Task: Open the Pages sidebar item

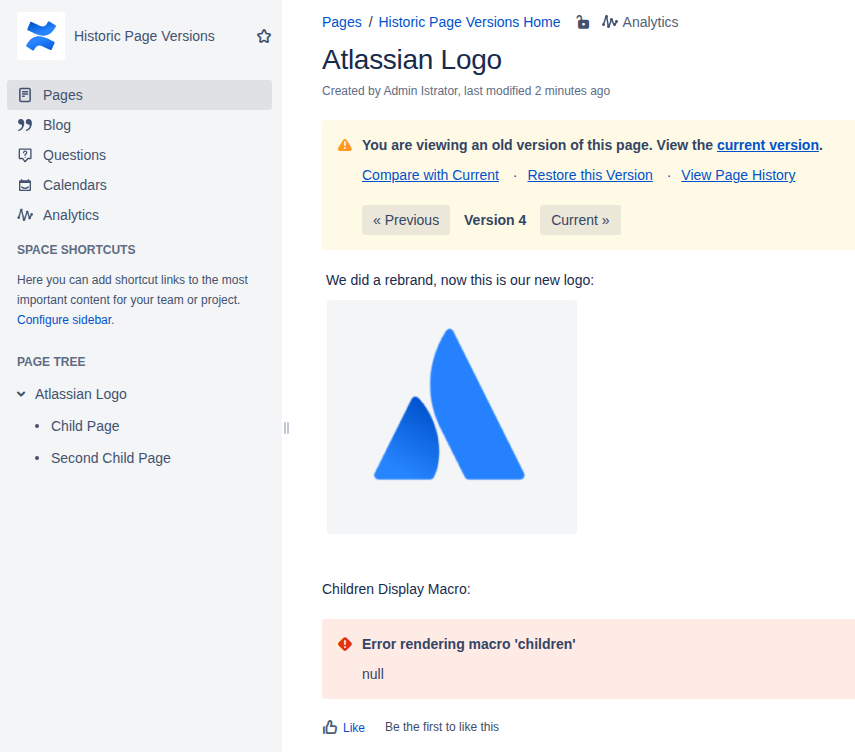Action: (140, 95)
